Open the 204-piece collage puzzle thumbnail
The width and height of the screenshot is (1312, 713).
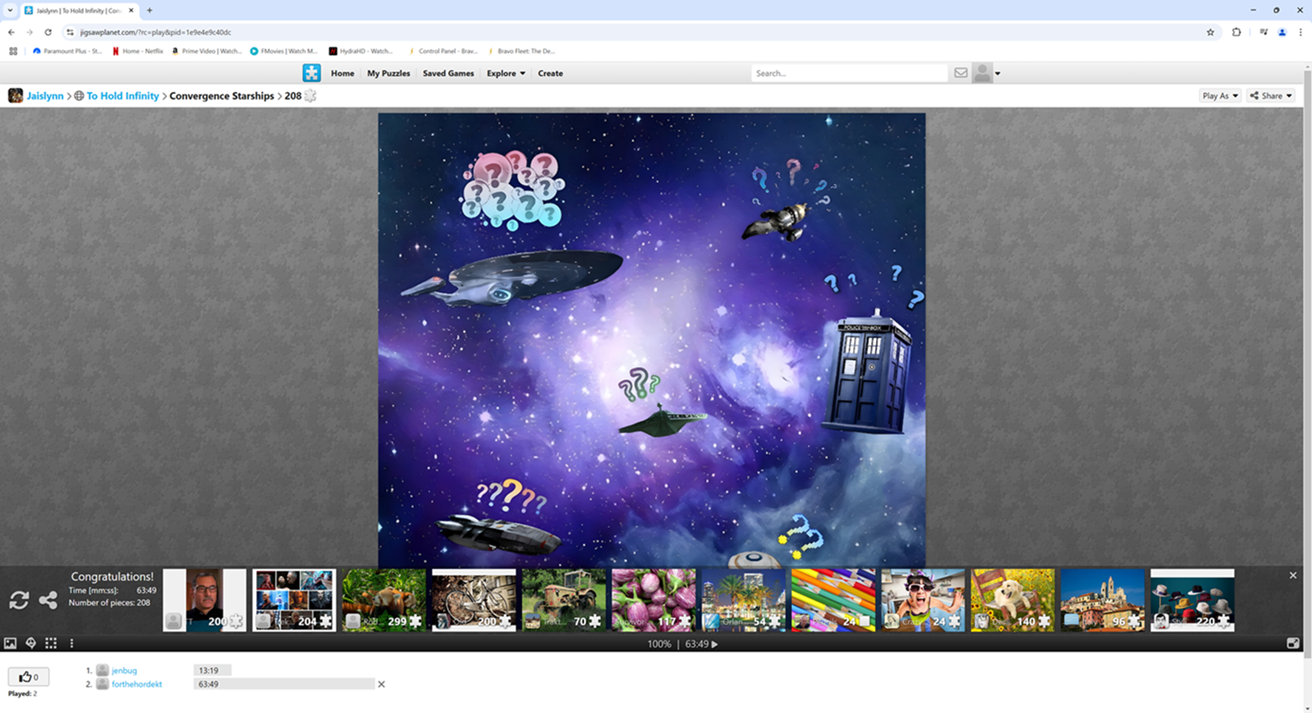[x=294, y=600]
